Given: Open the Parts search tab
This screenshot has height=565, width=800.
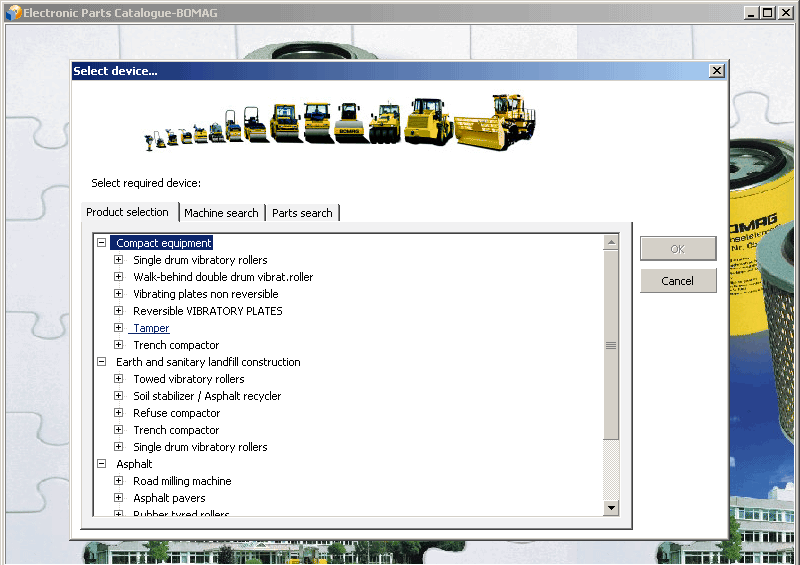Looking at the screenshot, I should [x=302, y=213].
